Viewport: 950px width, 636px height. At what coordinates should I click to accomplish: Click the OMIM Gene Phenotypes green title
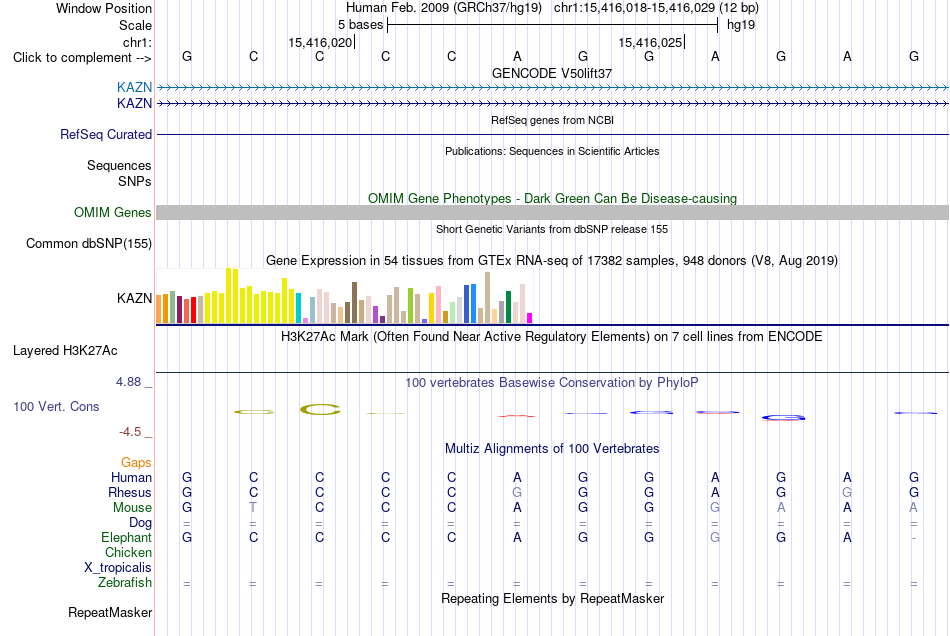[552, 199]
